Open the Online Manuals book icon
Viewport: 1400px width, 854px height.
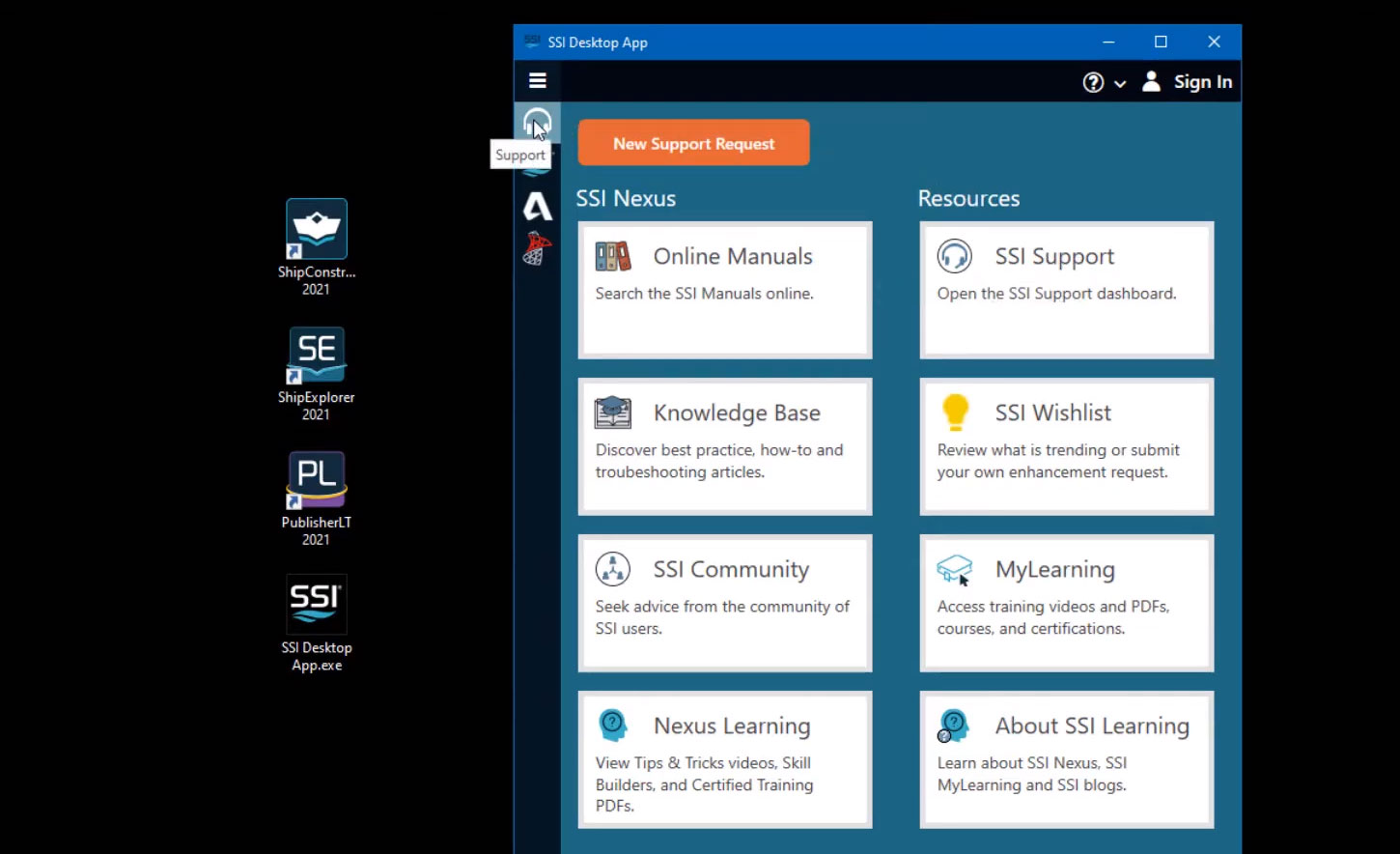[x=614, y=256]
